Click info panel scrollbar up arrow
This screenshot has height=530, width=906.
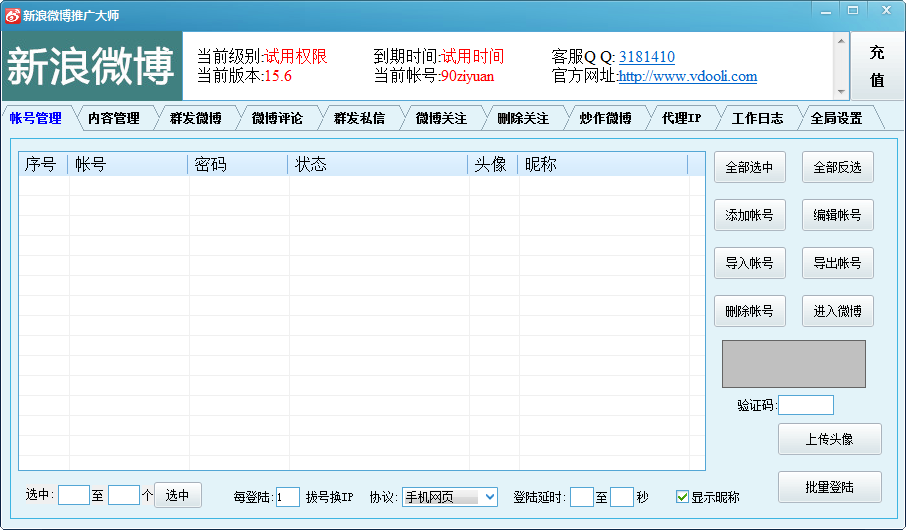point(841,40)
